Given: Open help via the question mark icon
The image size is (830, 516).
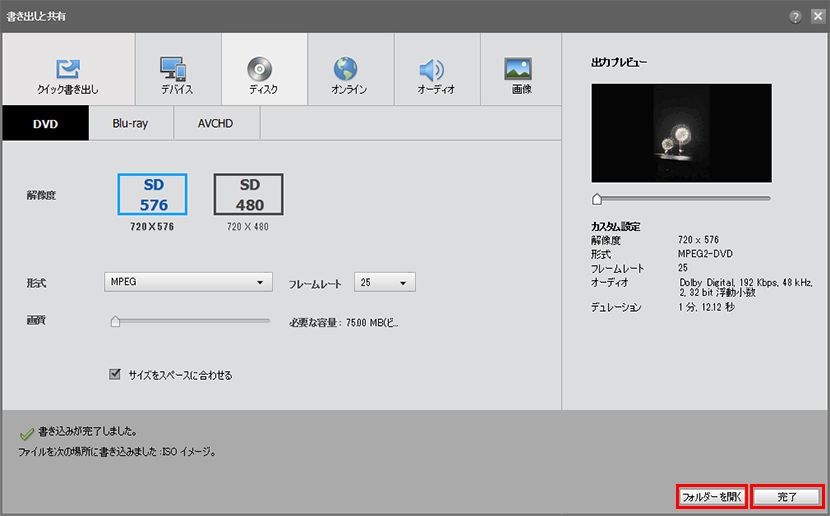Looking at the screenshot, I should click(795, 17).
